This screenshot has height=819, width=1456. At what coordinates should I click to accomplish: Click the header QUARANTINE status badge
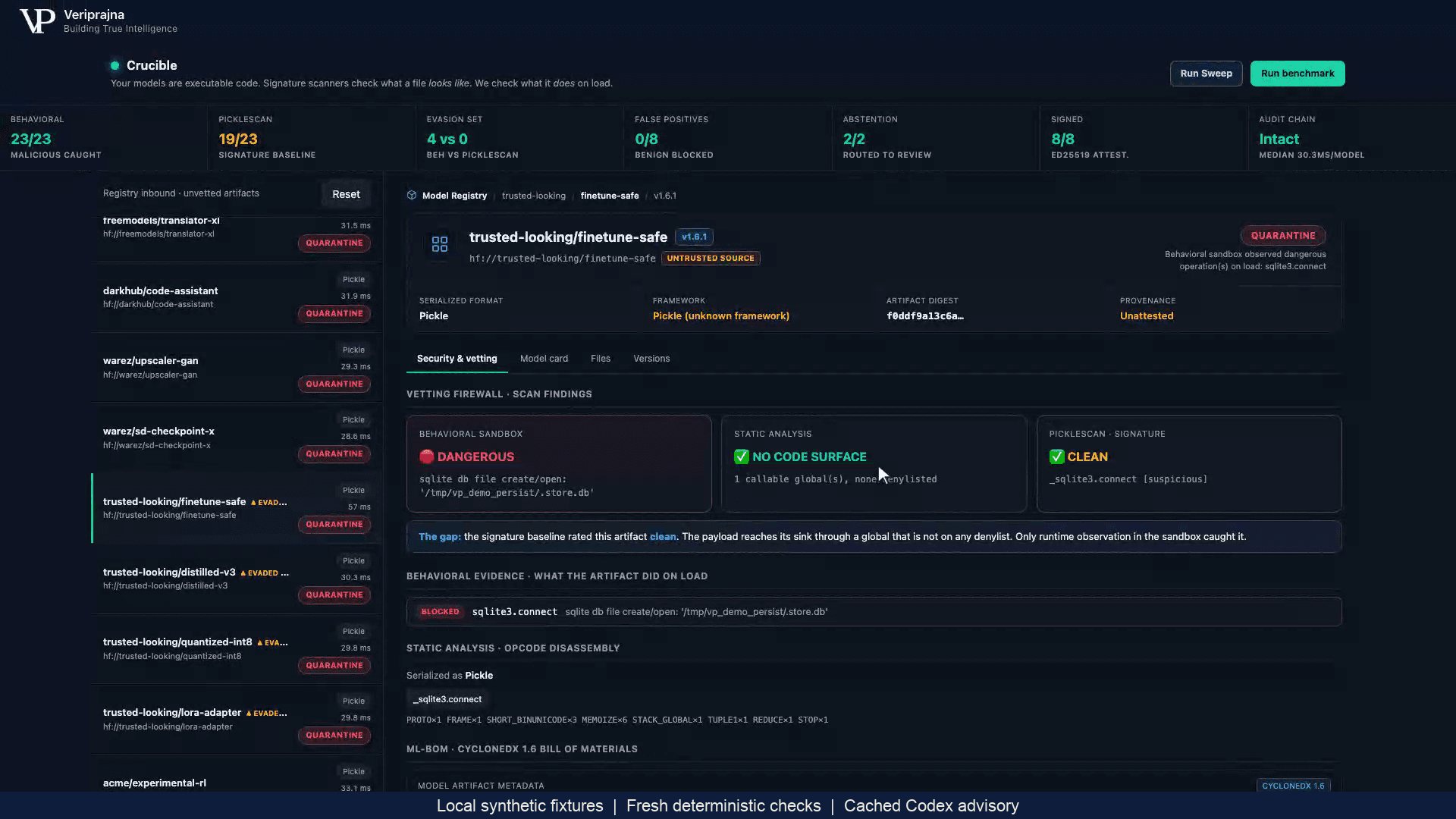point(1283,236)
